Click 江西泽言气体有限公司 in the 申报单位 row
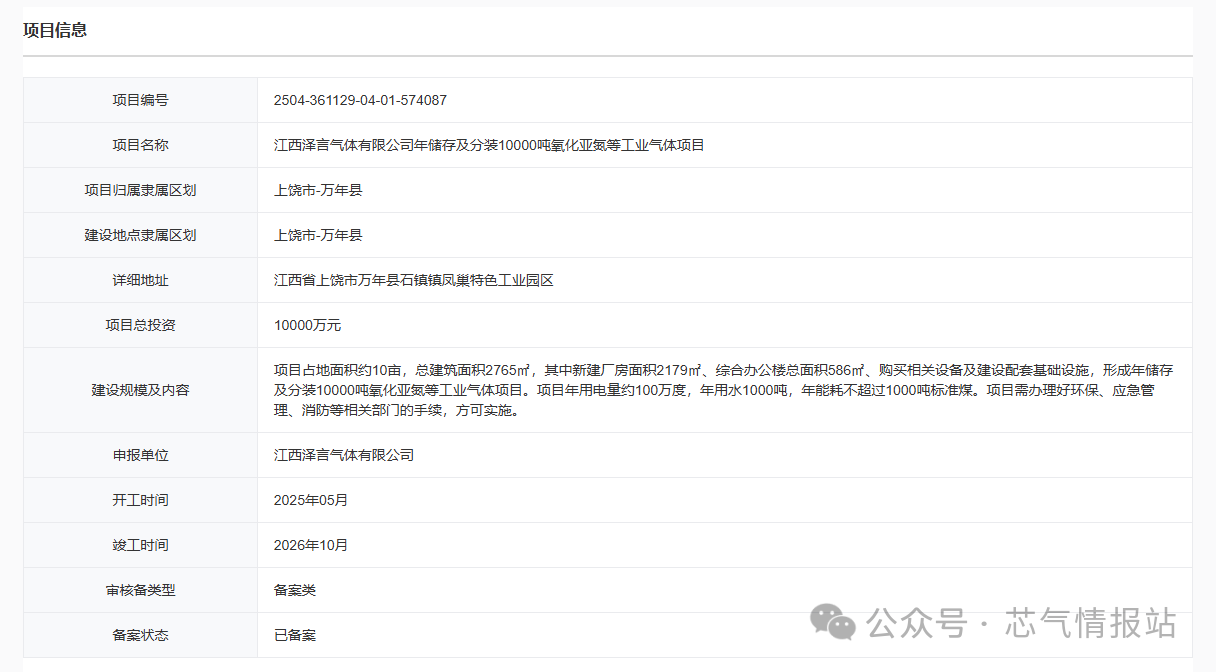This screenshot has height=672, width=1216. tap(344, 455)
